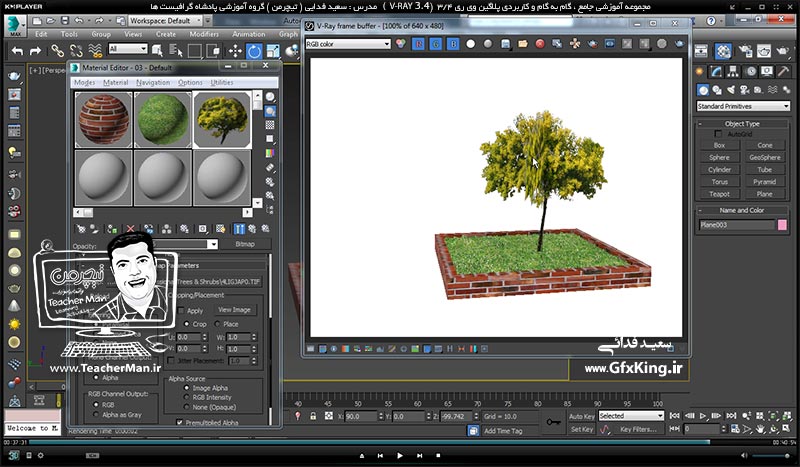Enable the AutoGrid checkbox
The width and height of the screenshot is (800, 467).
718,134
